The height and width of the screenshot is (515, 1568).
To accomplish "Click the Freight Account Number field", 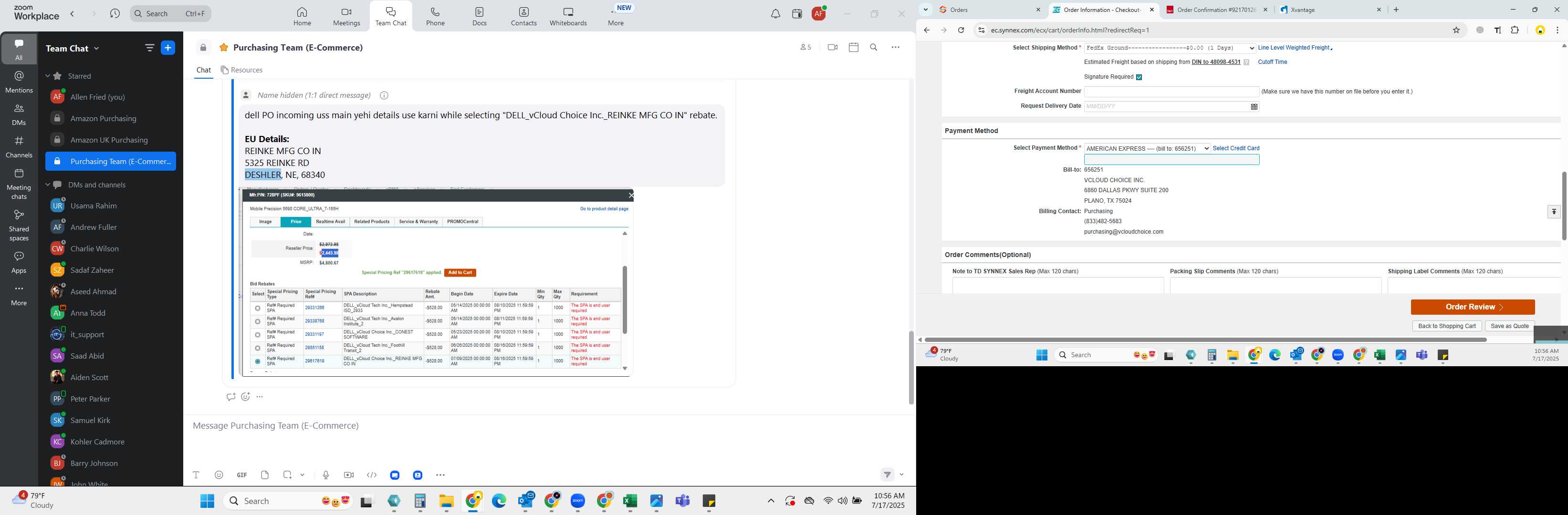I will [1171, 92].
